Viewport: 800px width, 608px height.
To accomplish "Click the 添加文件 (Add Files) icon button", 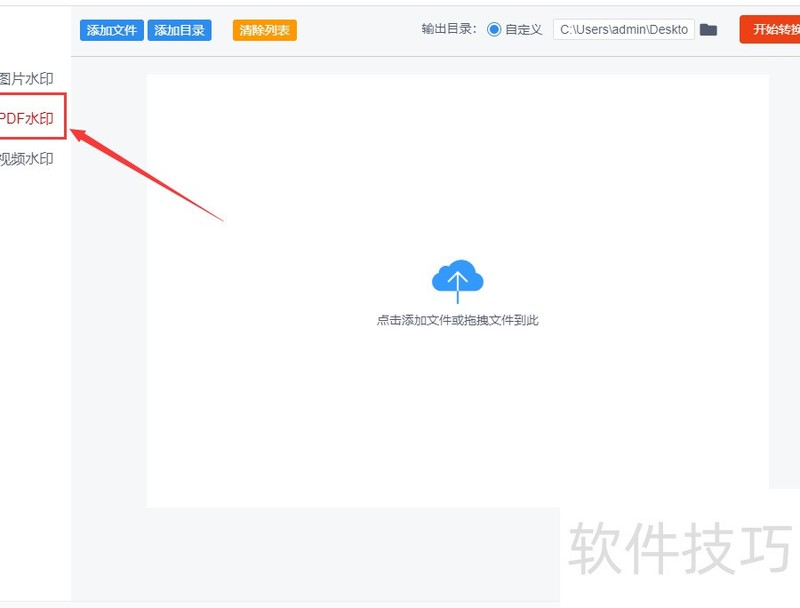I will [x=111, y=30].
